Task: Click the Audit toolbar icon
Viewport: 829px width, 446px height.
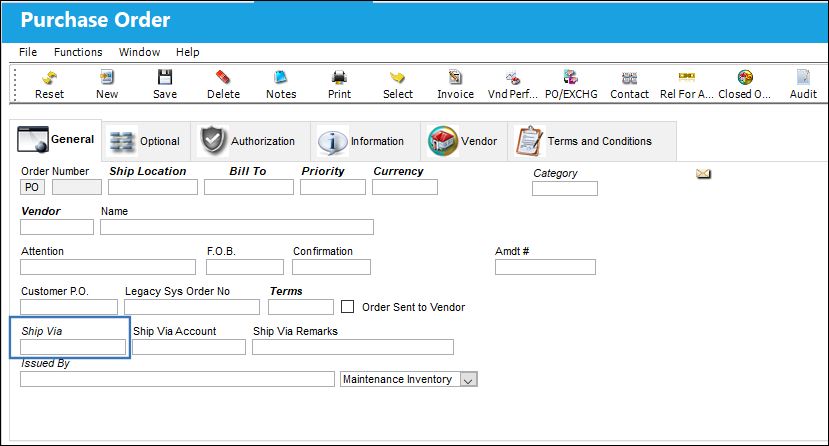Action: 803,85
